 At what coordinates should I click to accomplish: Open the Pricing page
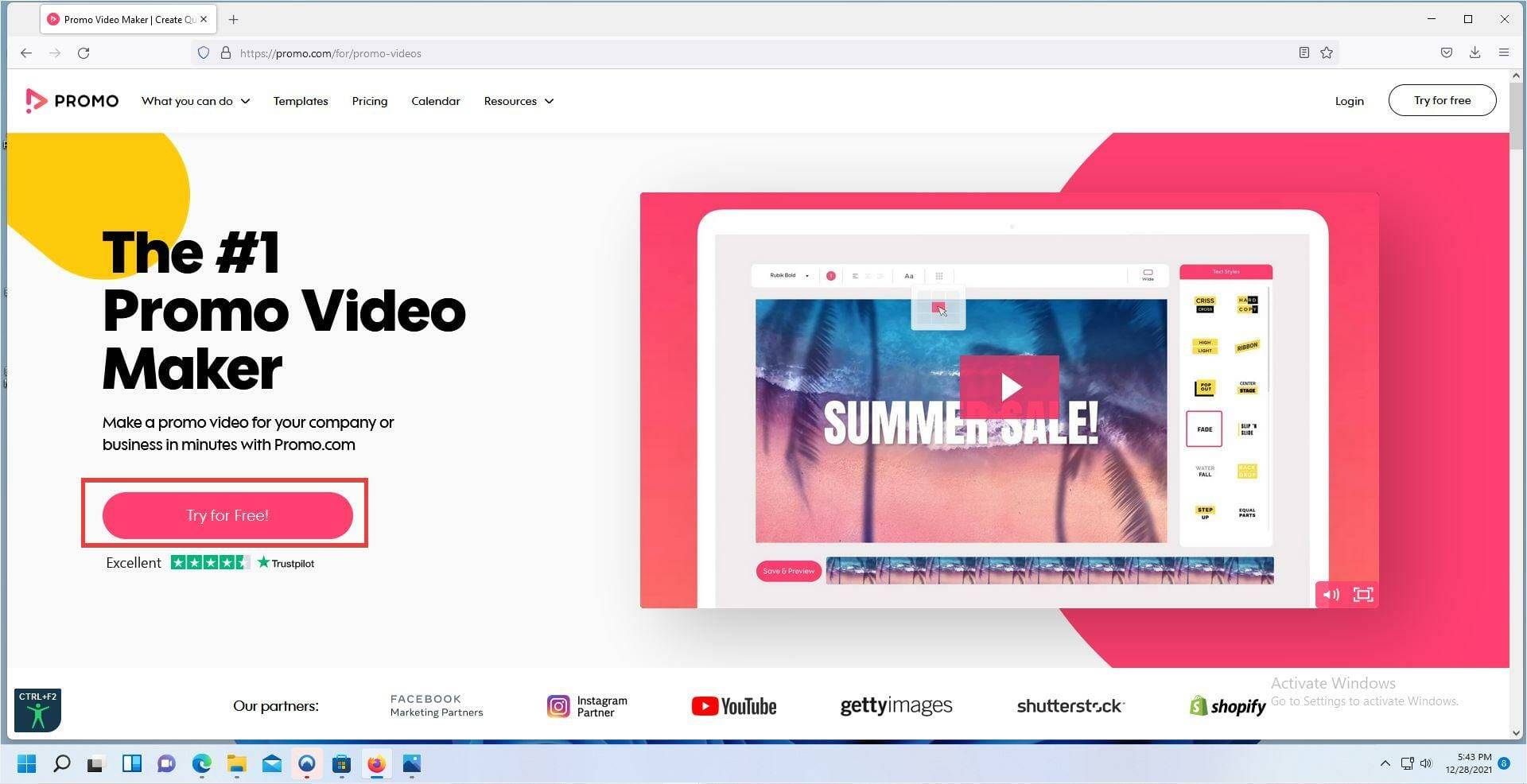[x=370, y=101]
